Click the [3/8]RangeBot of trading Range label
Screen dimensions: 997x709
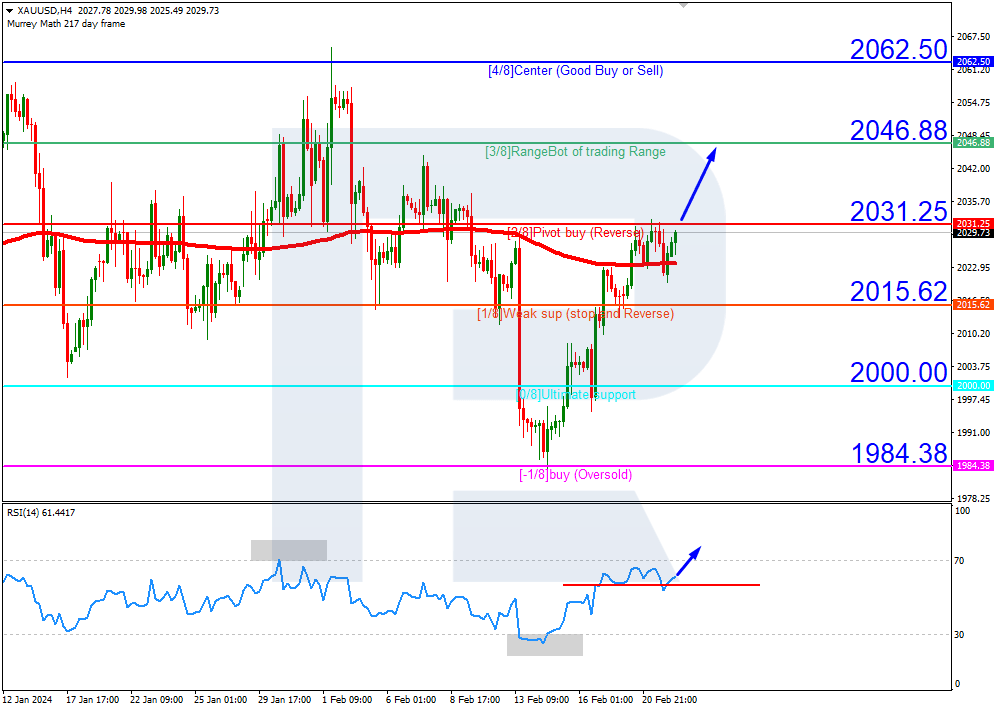[575, 151]
